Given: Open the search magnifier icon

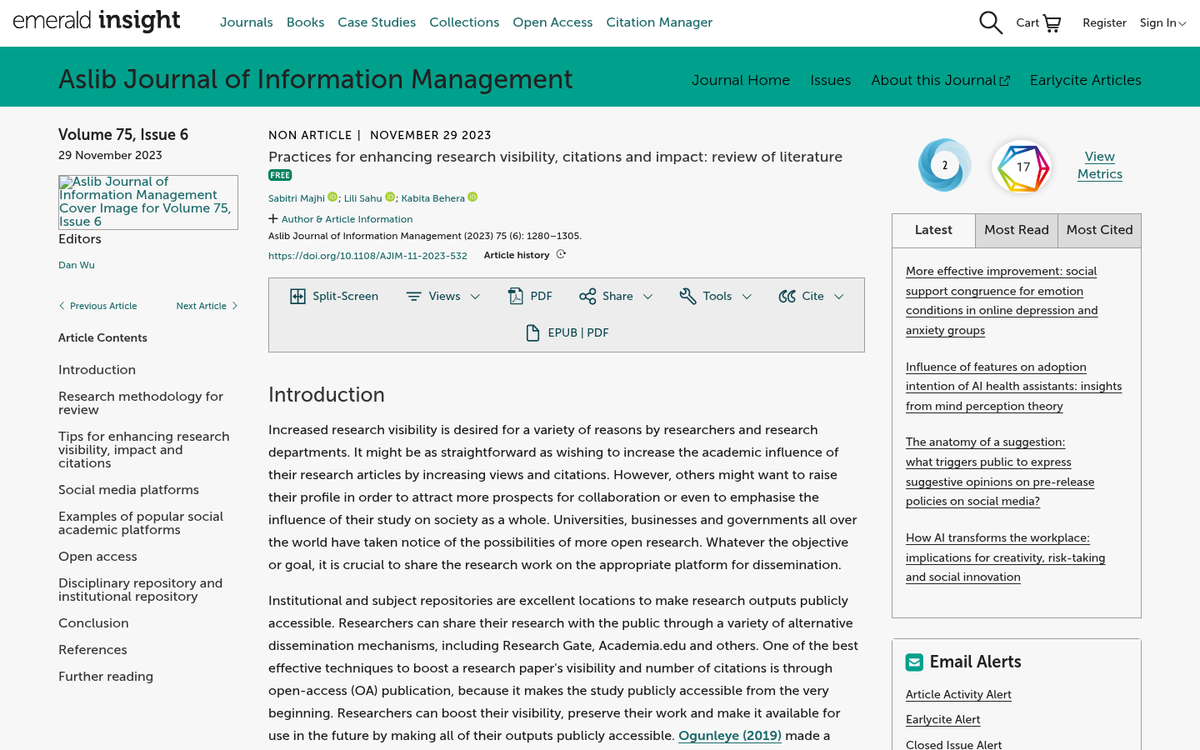Looking at the screenshot, I should point(990,22).
